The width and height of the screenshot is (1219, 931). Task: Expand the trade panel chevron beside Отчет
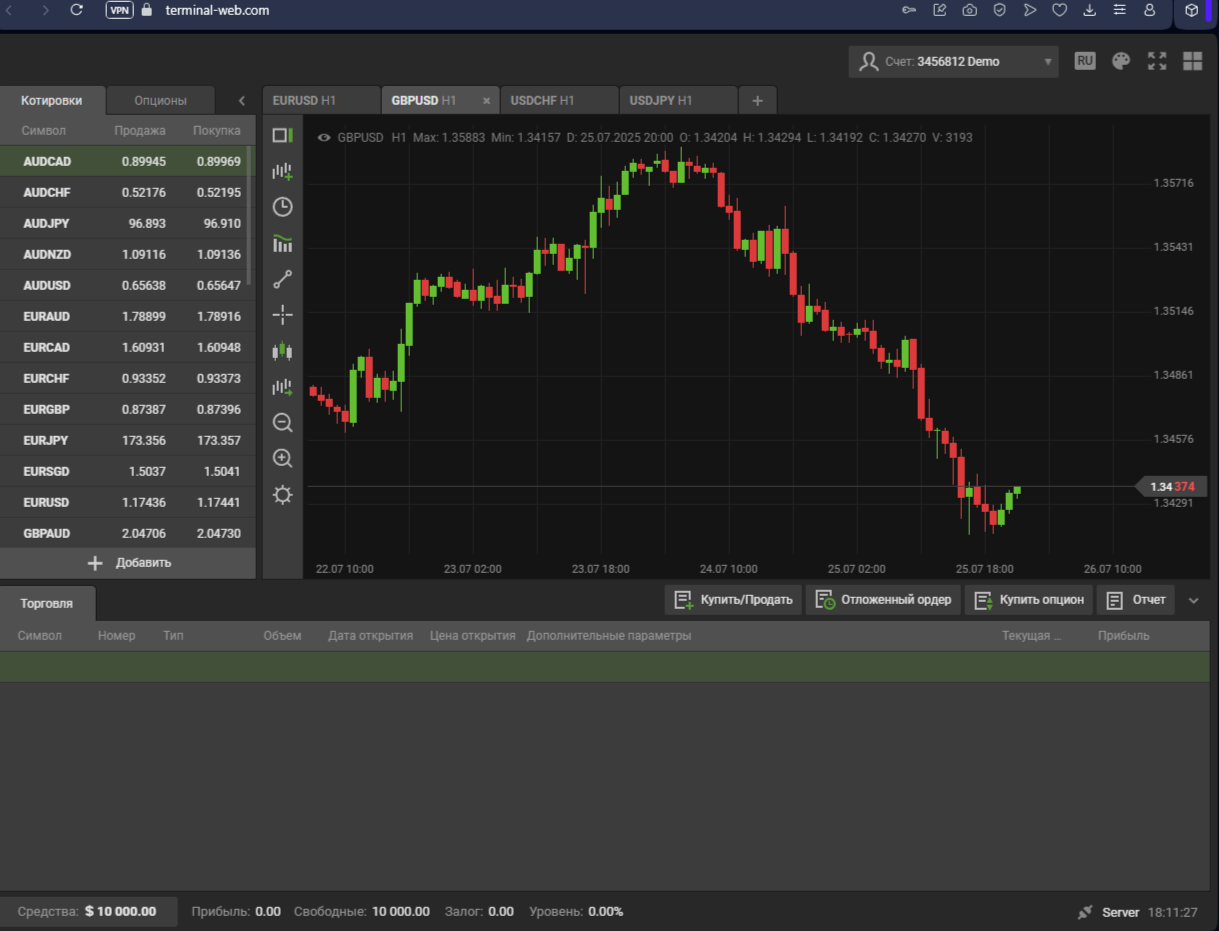coord(1193,600)
